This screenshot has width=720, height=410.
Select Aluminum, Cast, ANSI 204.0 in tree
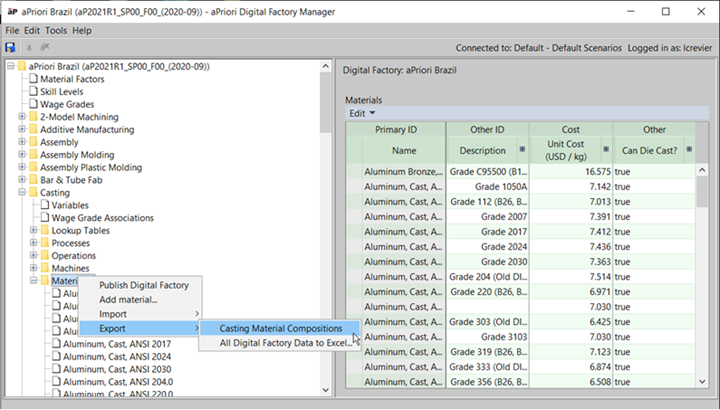[x=118, y=382]
